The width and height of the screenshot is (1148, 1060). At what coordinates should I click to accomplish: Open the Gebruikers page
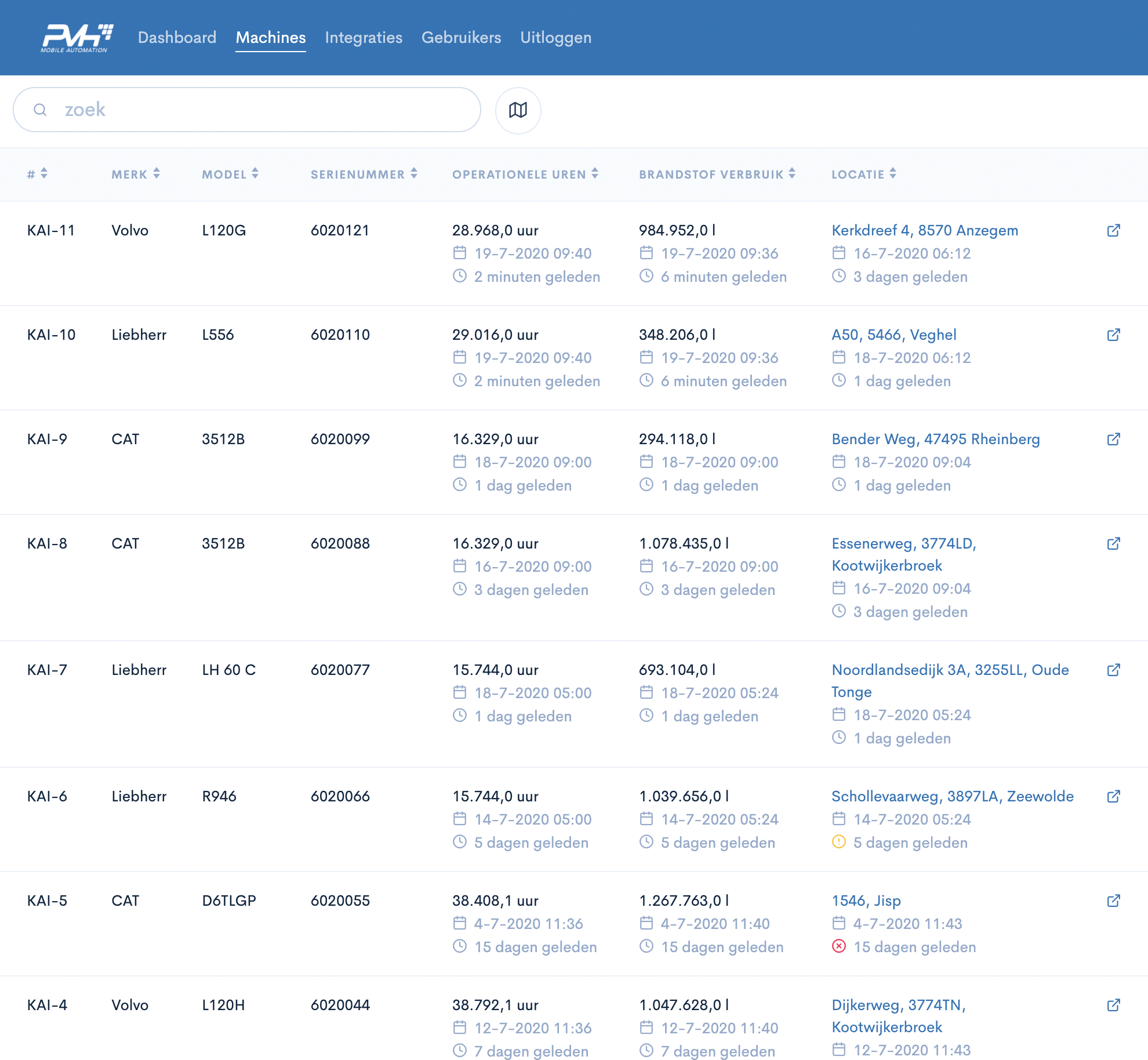pos(461,38)
